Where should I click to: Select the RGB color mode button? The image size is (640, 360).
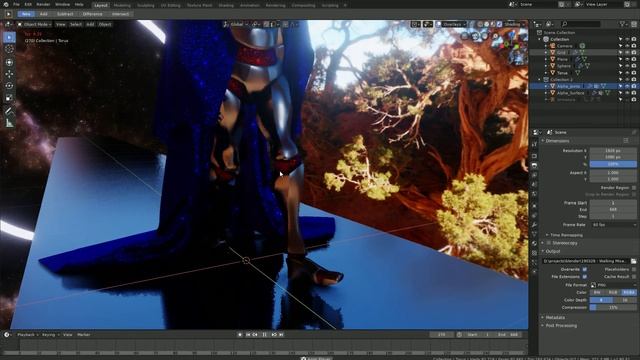point(613,293)
